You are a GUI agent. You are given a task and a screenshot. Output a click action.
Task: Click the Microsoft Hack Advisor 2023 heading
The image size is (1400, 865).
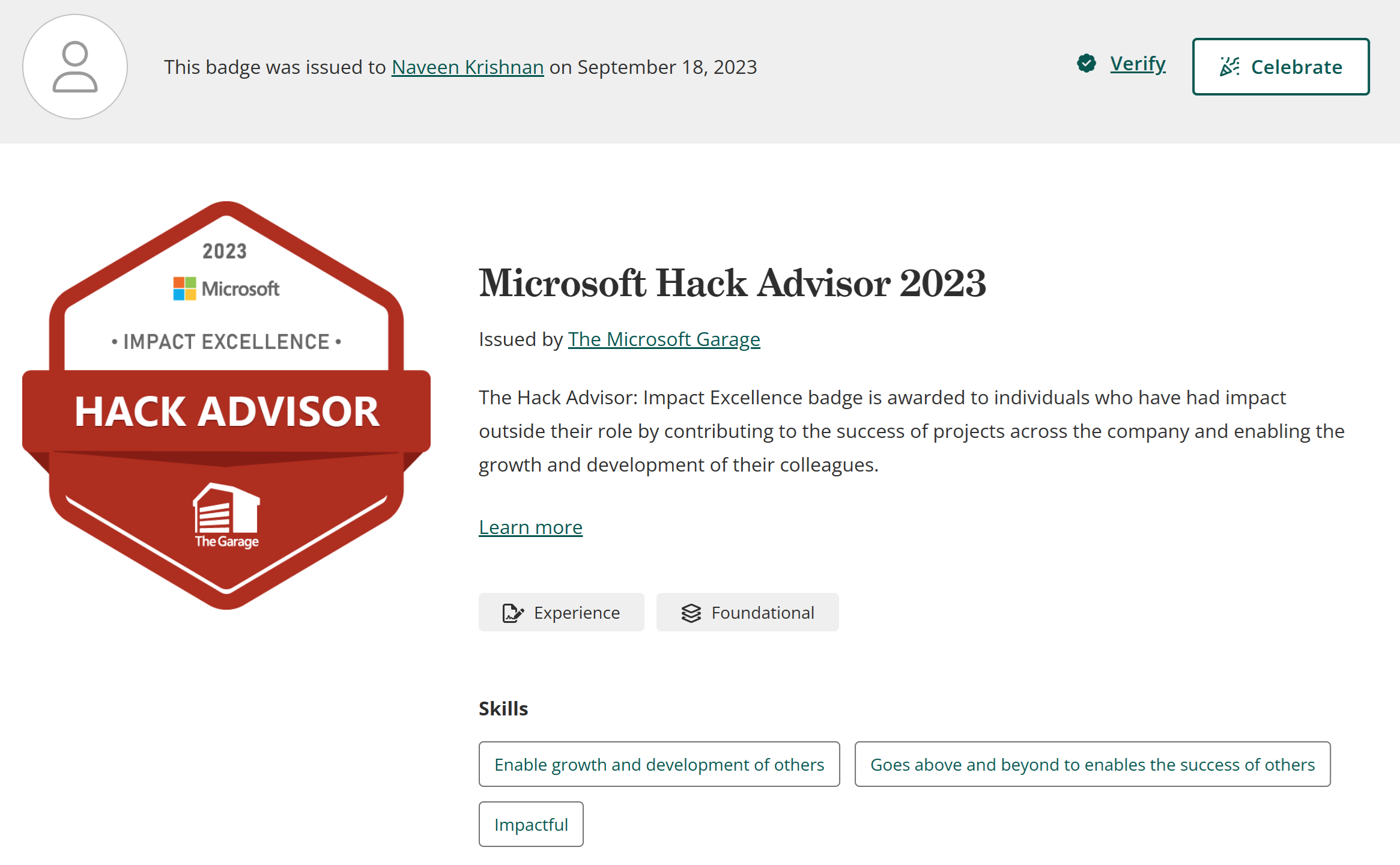click(x=732, y=283)
